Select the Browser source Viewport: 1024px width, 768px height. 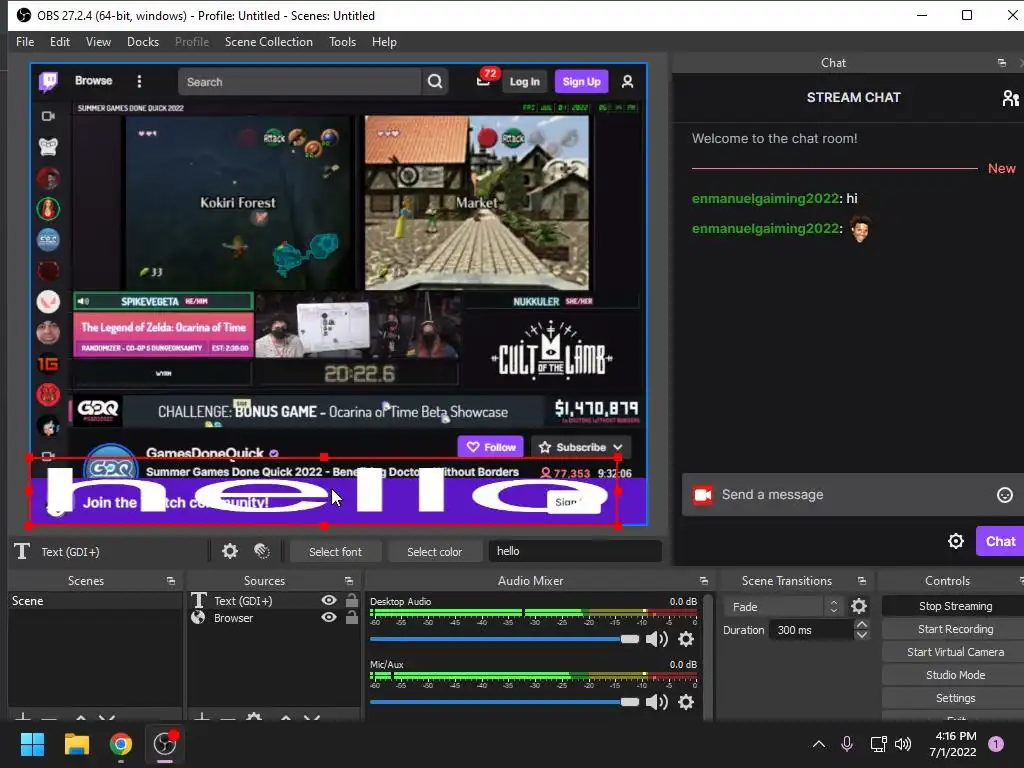233,618
